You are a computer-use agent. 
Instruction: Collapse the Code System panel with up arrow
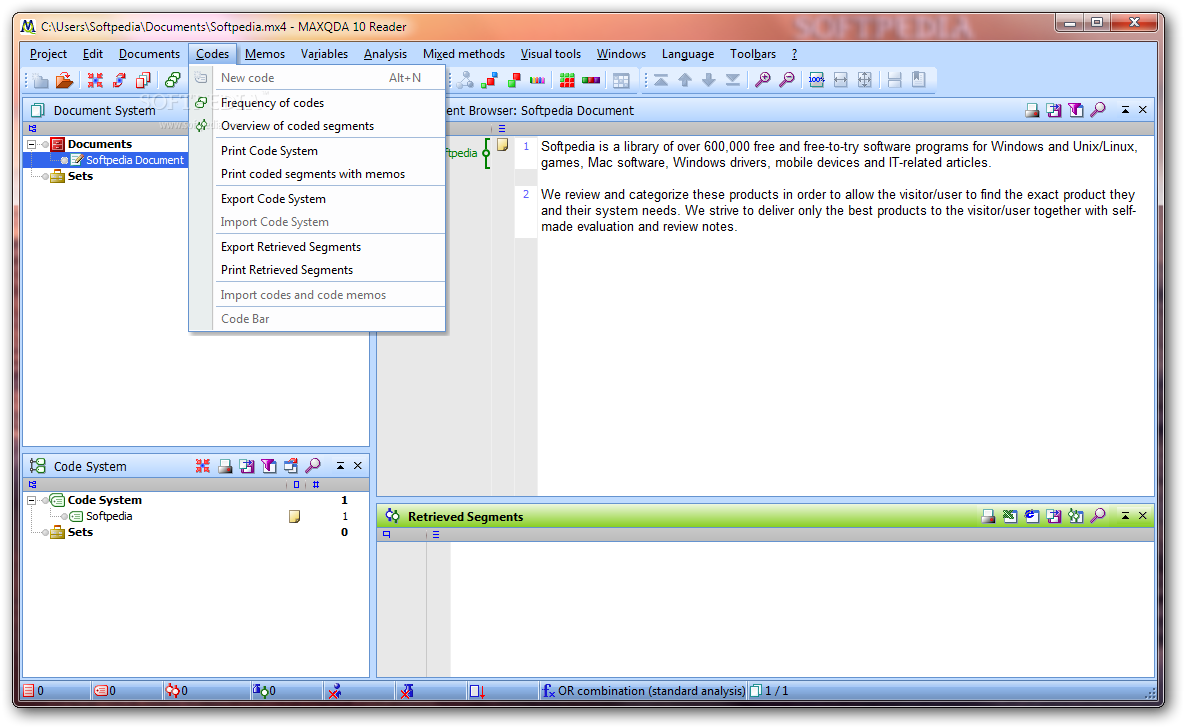point(341,466)
